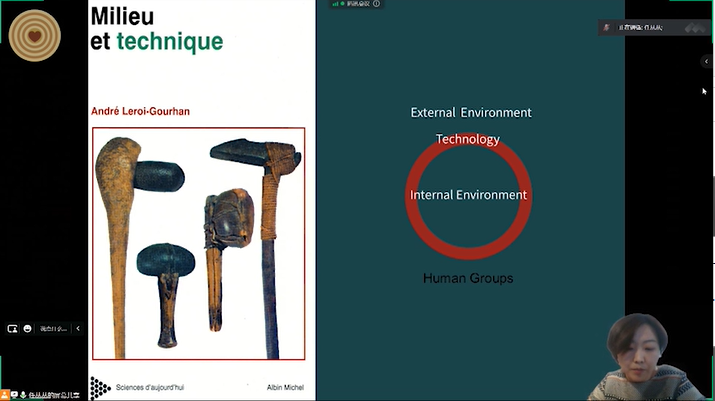Click the tools photograph on book cover

[x=198, y=244]
